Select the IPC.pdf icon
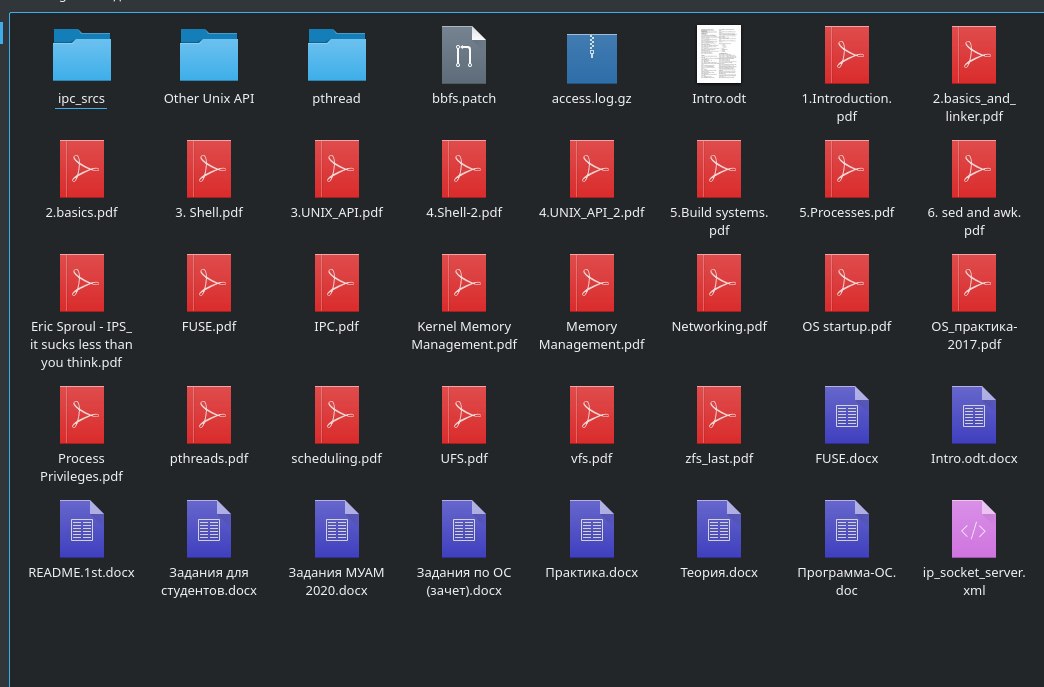This screenshot has height=687, width=1044. click(336, 283)
